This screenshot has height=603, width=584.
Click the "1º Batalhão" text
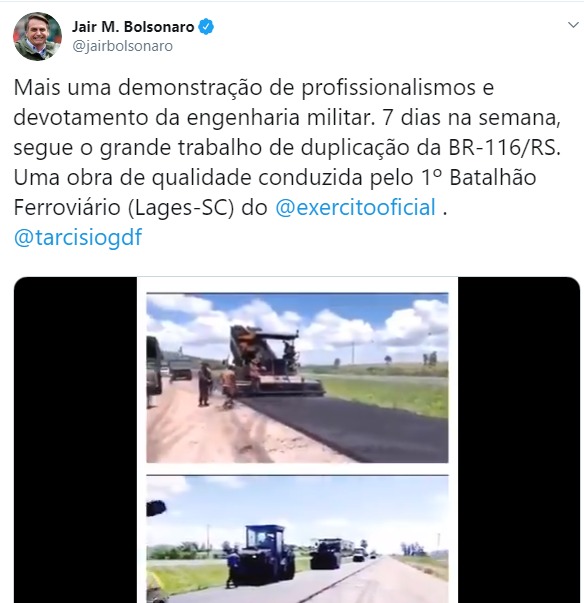coord(478,178)
